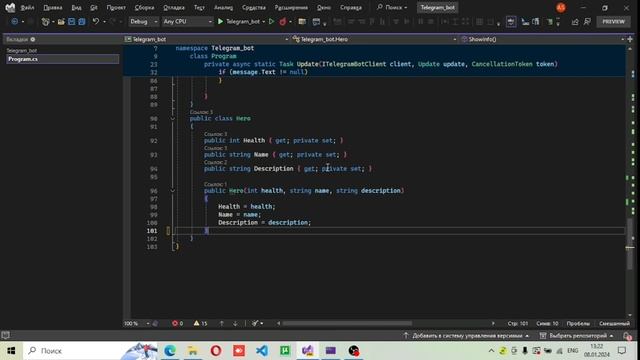Click the Windows Start button
This screenshot has height=360, width=640.
(11, 351)
